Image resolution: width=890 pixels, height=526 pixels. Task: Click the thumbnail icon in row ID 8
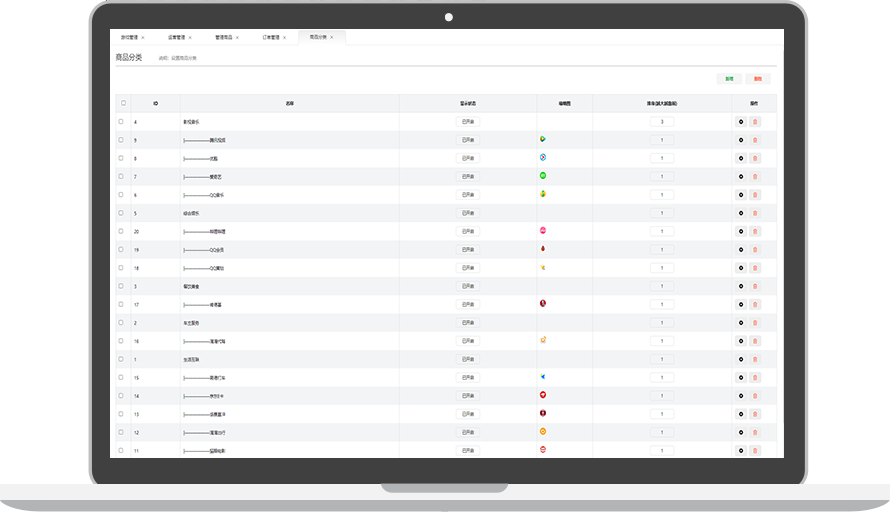click(542, 158)
